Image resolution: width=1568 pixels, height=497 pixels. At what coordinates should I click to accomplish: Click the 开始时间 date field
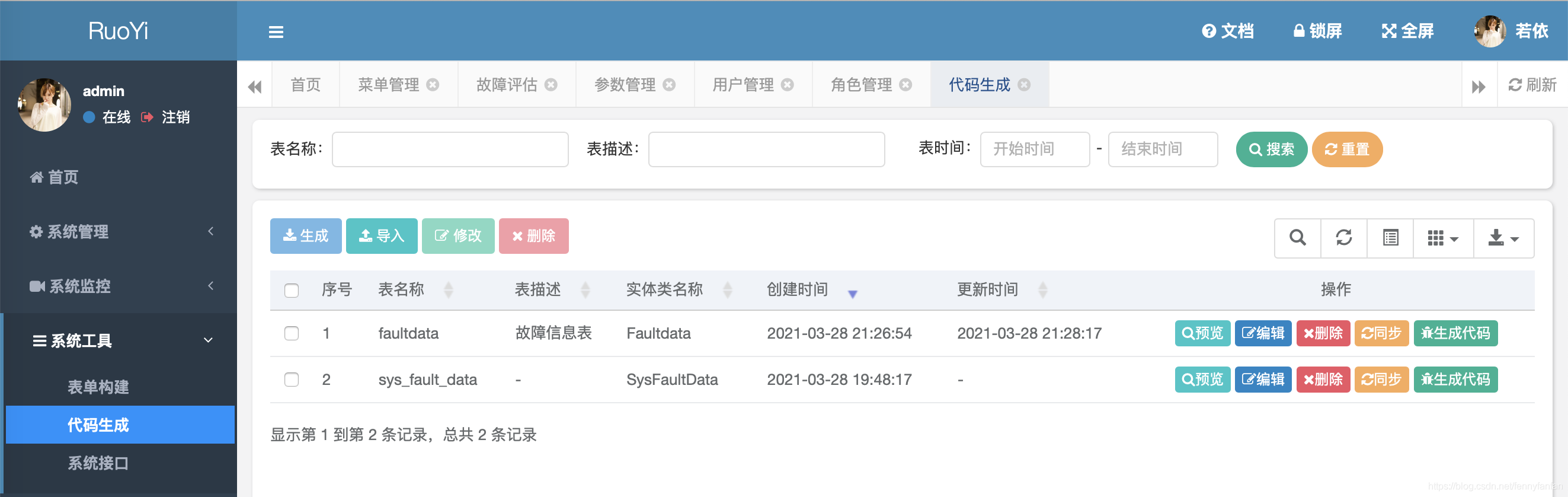click(x=1035, y=149)
